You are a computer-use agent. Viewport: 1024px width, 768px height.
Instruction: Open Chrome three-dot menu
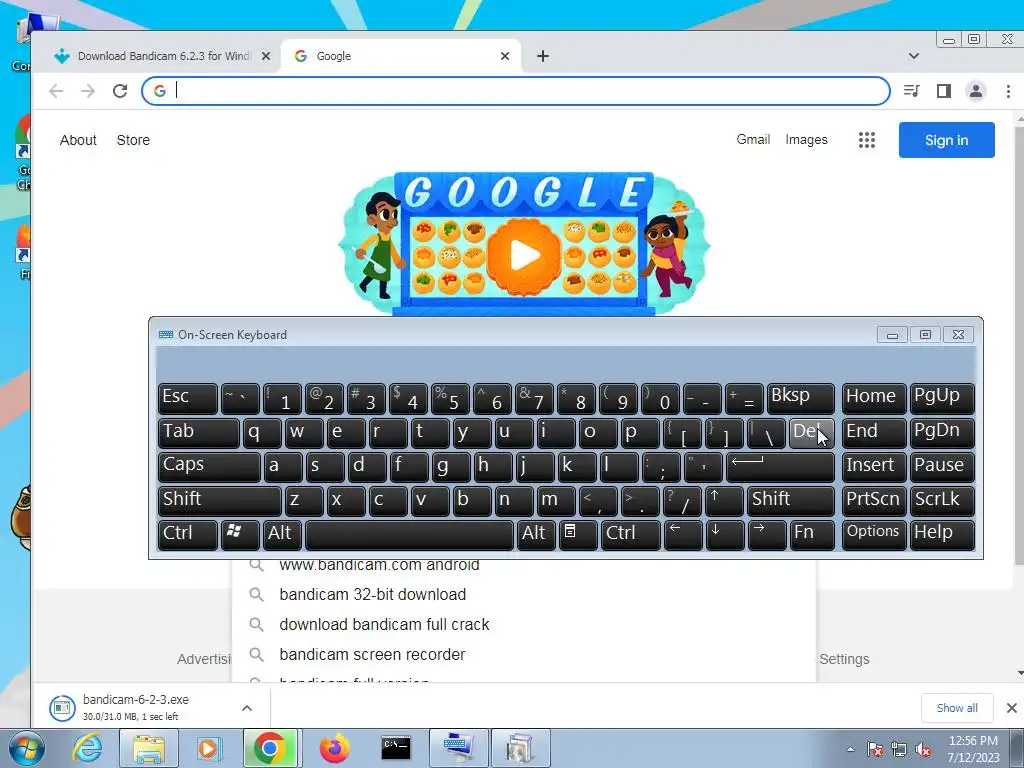point(1008,91)
